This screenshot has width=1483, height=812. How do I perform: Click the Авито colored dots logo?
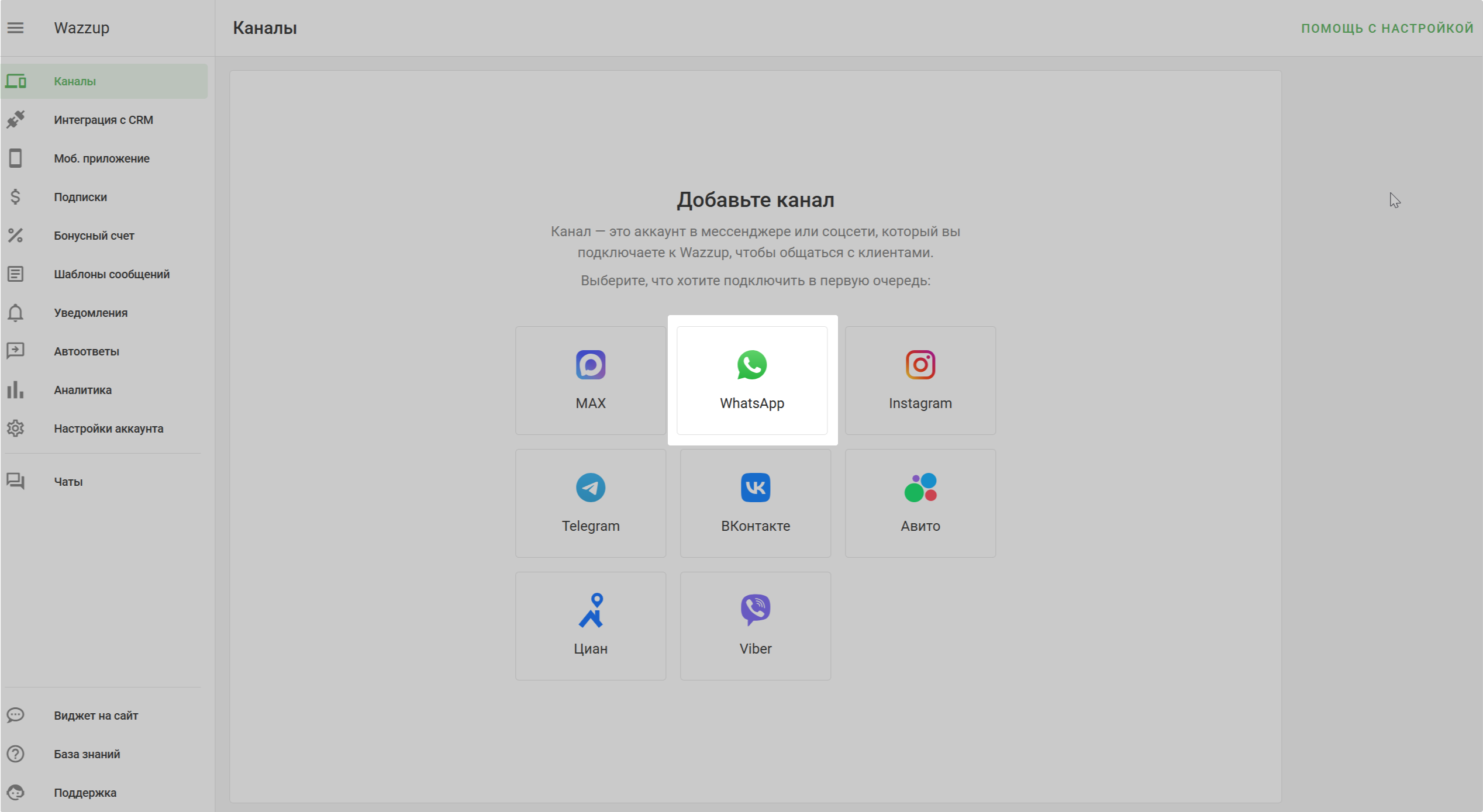(x=920, y=488)
